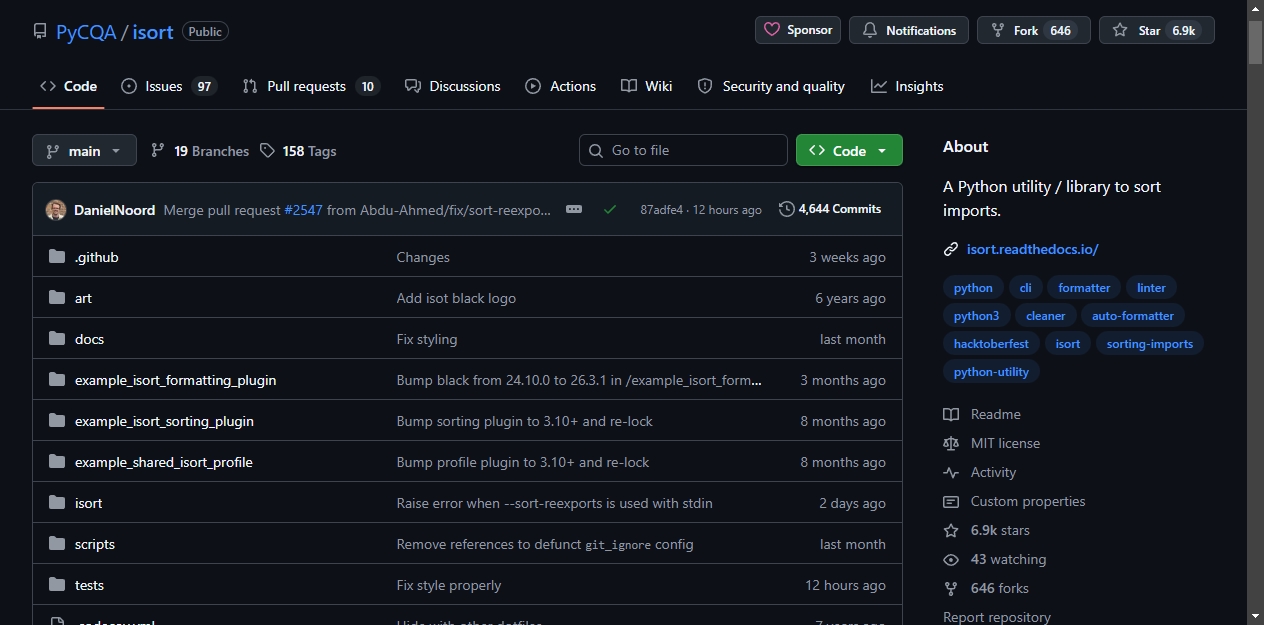Screen dimensions: 1264x625
Task: Click the link icon beside isort.readthedocs.io
Action: 951,249
